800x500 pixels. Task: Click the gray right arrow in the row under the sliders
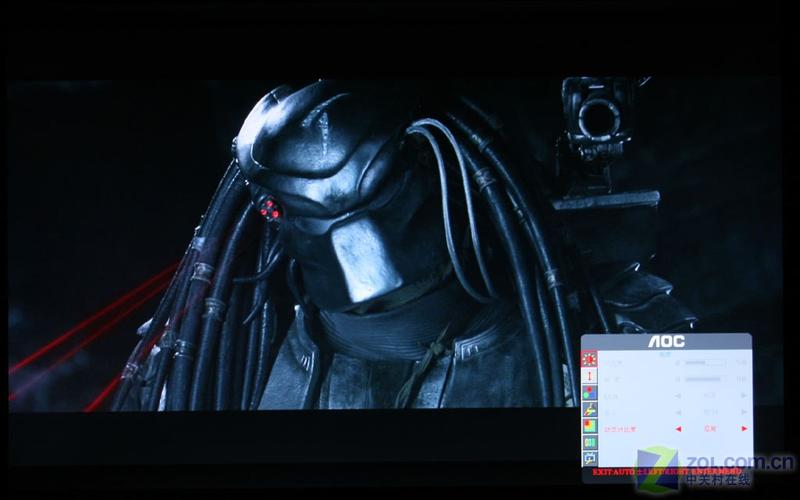tap(744, 395)
